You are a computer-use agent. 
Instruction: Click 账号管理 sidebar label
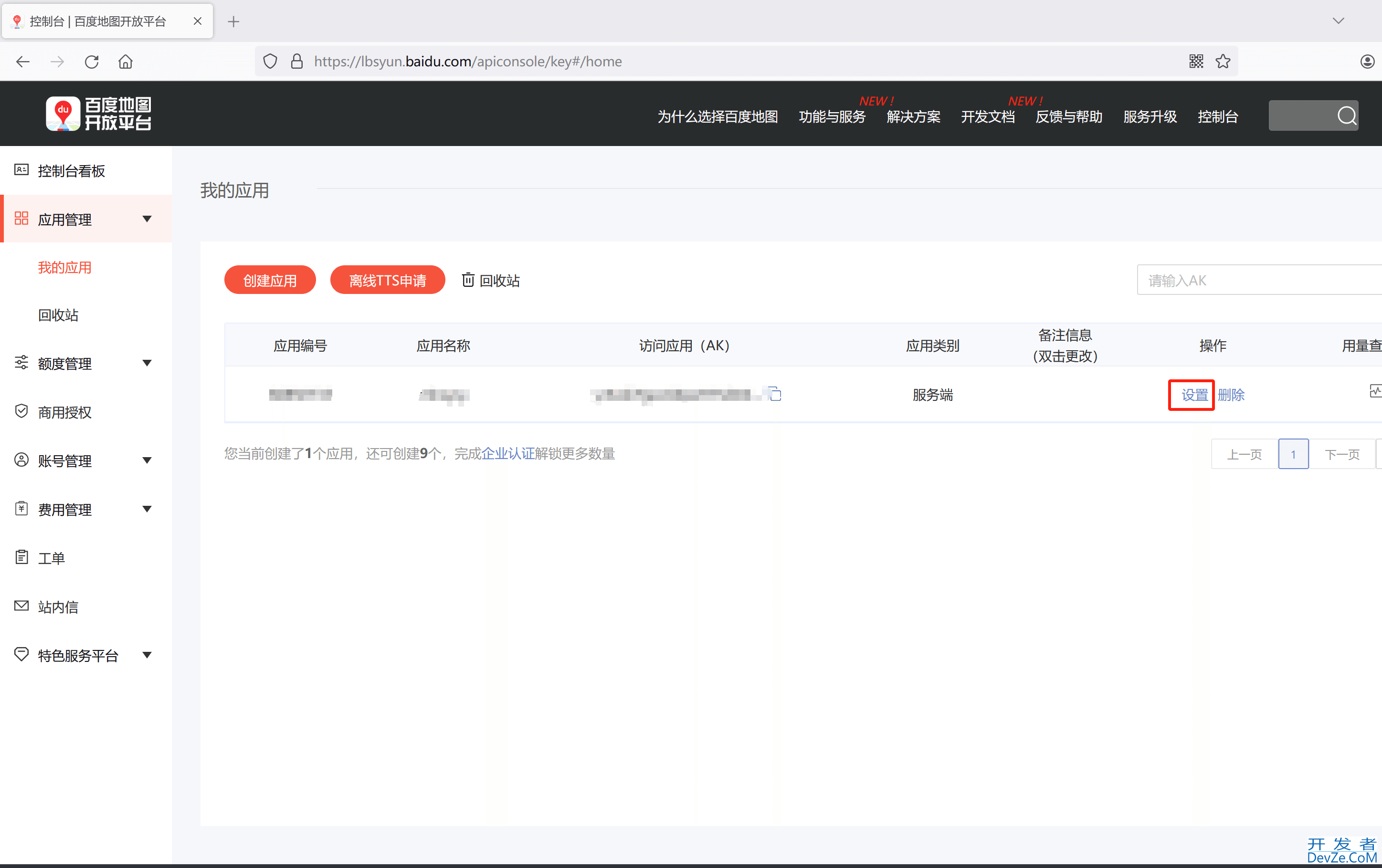coord(65,460)
